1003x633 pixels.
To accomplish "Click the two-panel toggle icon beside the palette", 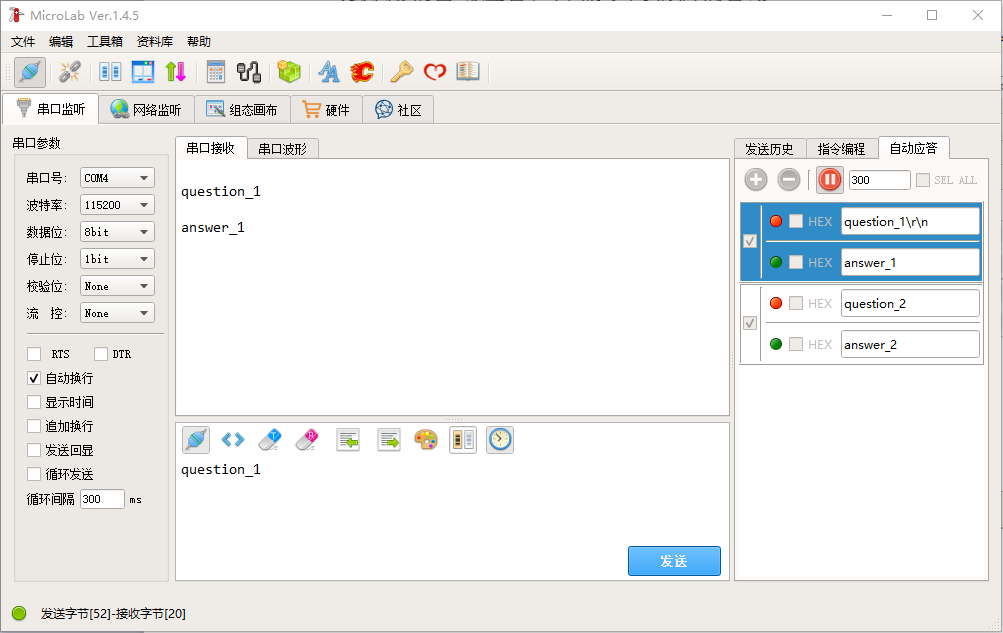I will [x=463, y=440].
